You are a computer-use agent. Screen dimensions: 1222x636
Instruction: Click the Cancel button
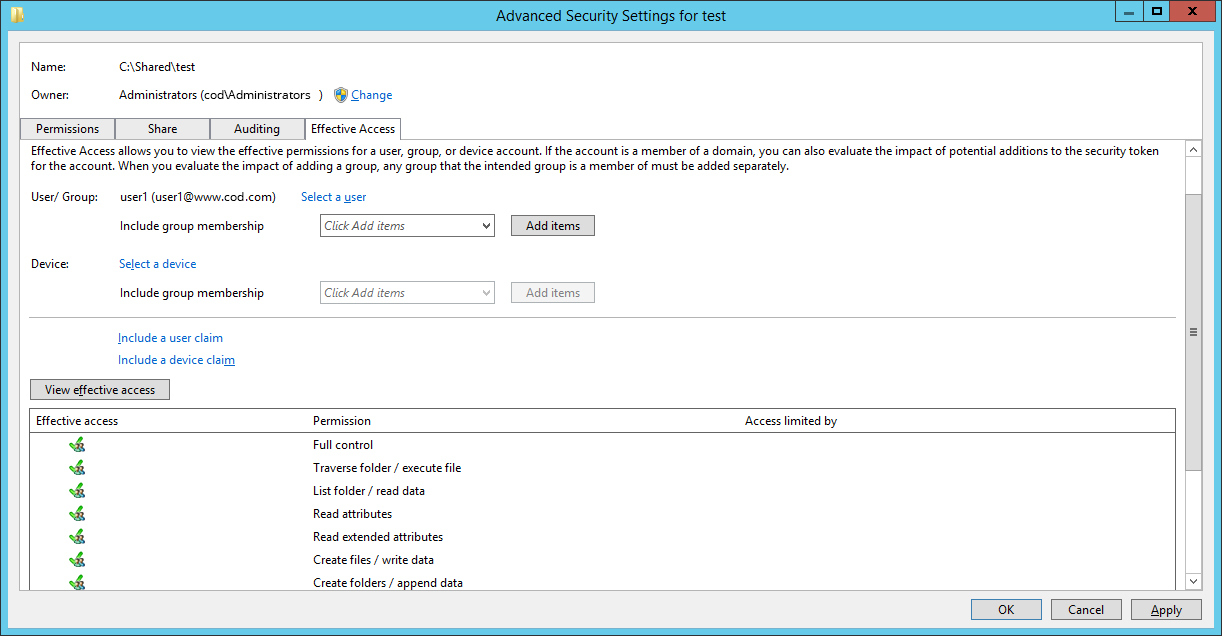(1086, 610)
